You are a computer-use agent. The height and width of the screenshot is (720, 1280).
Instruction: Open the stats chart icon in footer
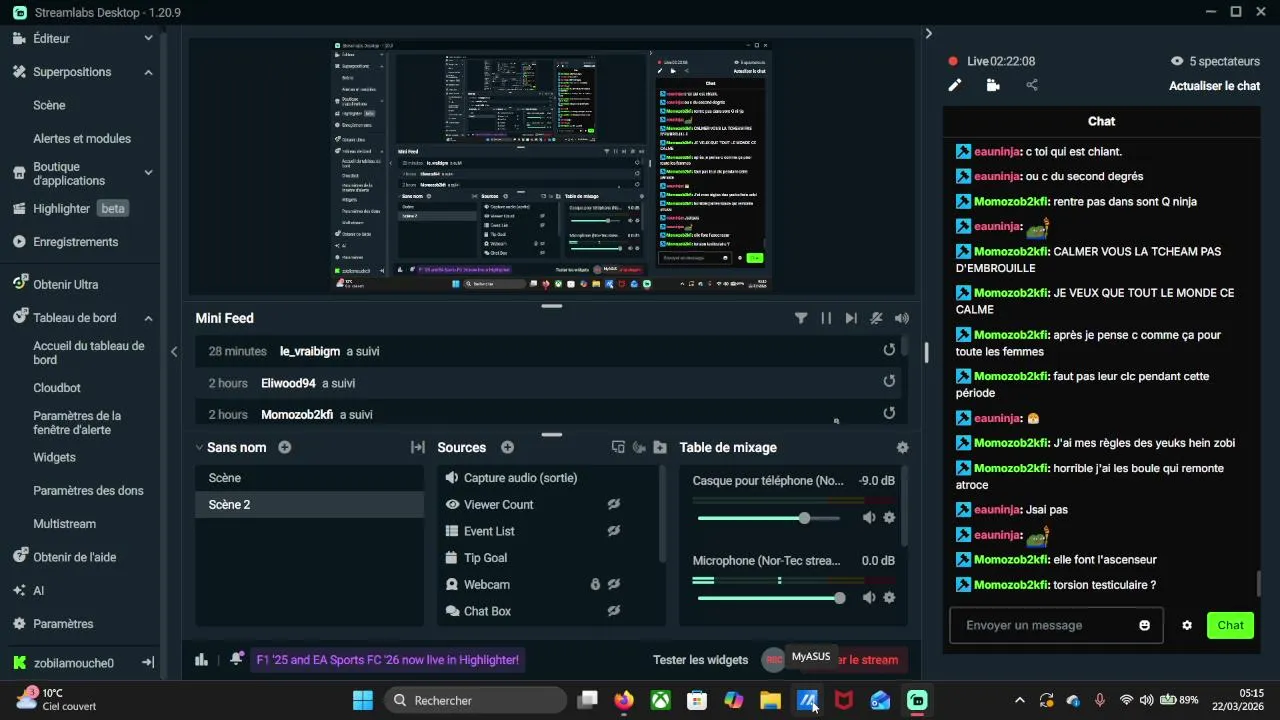pos(201,659)
